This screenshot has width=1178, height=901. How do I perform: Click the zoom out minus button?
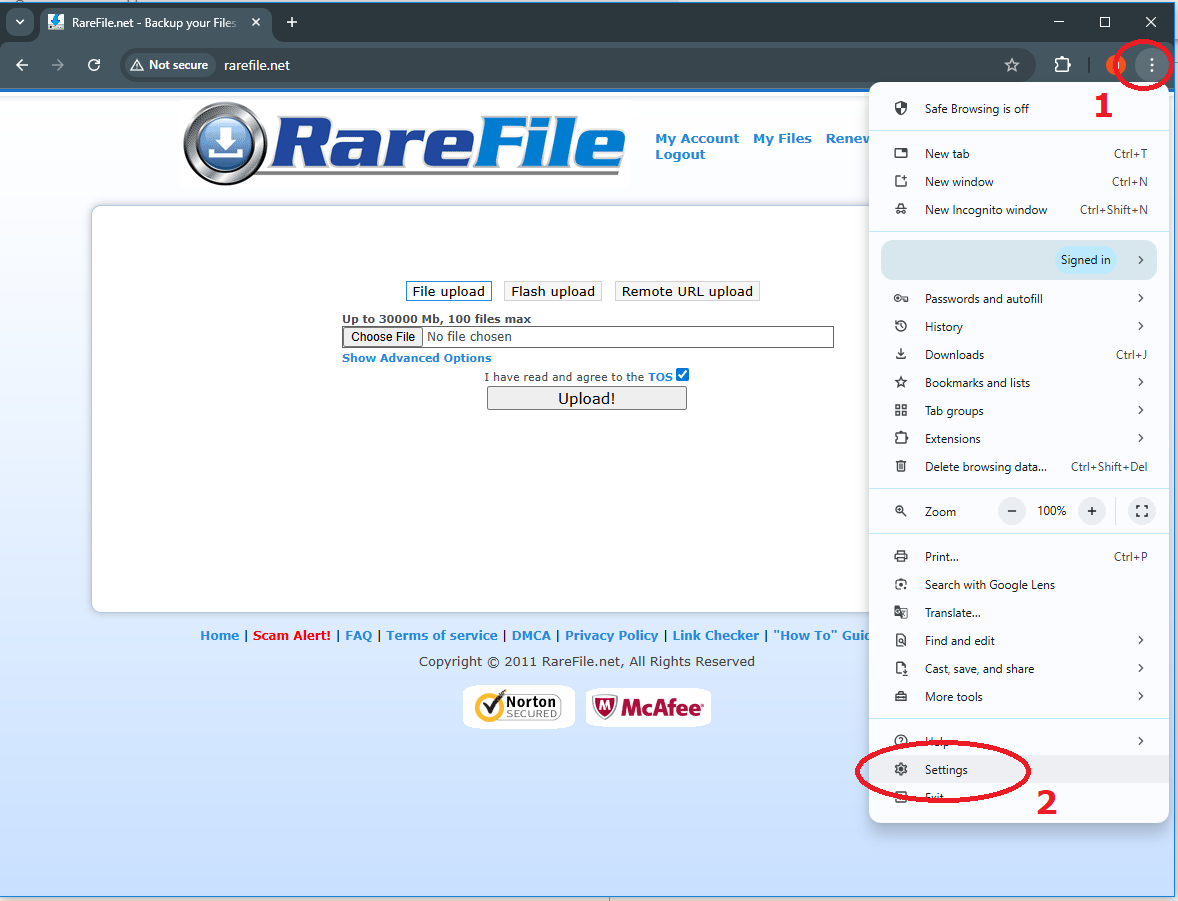coord(1012,511)
